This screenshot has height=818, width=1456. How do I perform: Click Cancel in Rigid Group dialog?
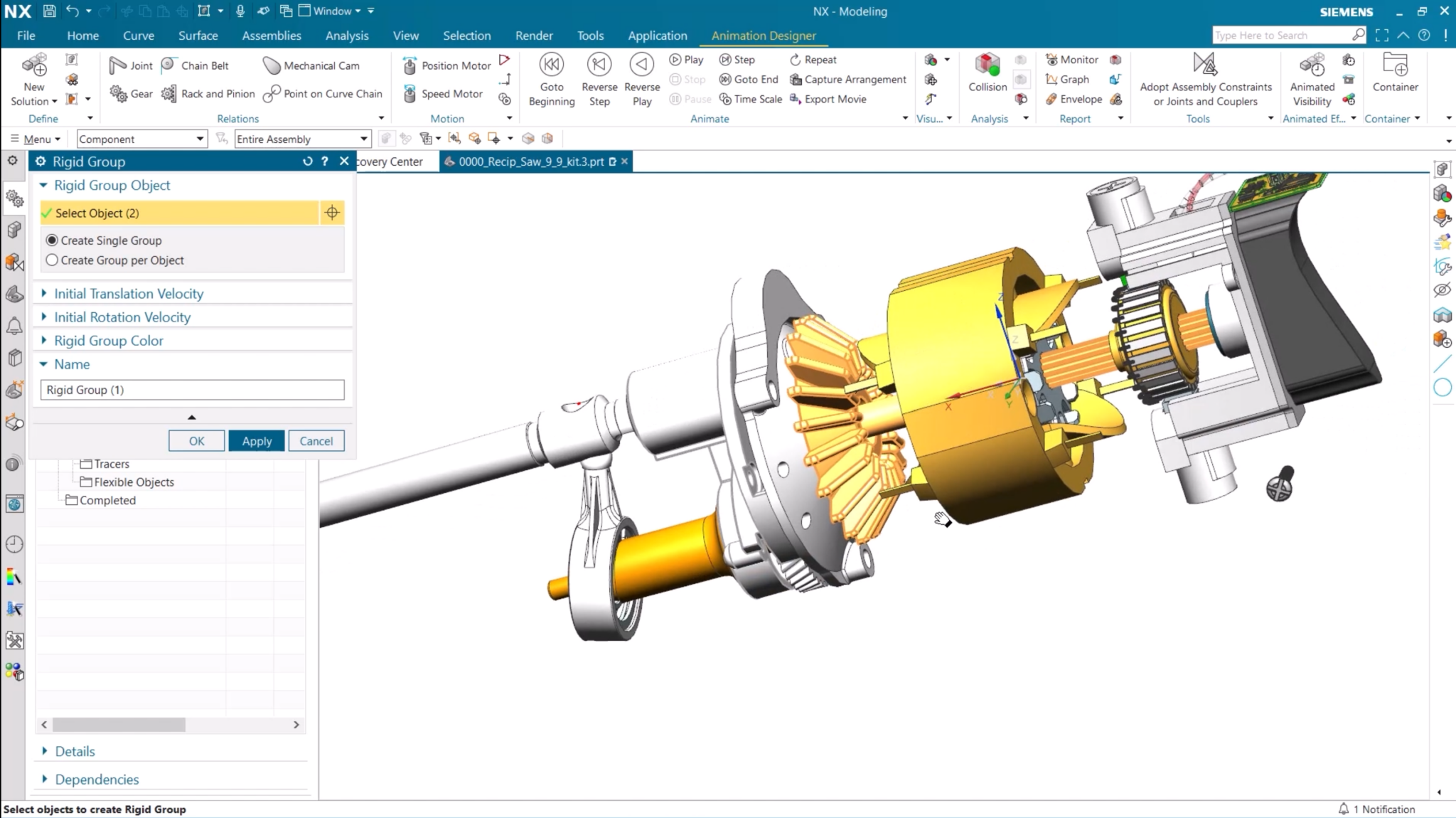(316, 441)
